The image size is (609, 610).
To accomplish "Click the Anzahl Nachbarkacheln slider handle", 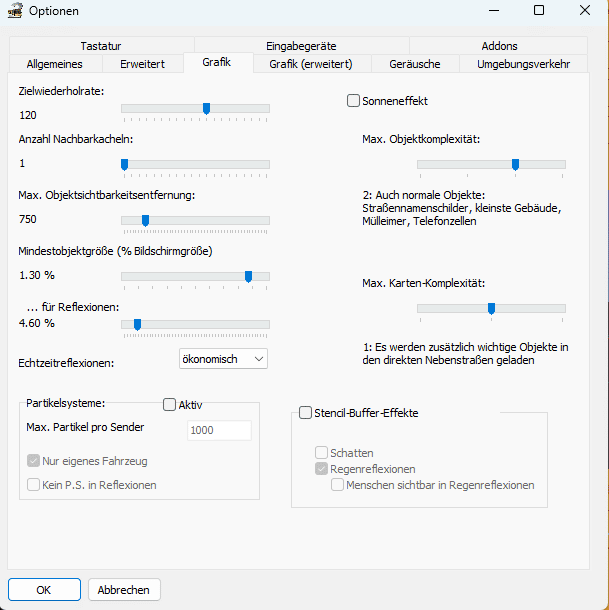I will click(124, 164).
